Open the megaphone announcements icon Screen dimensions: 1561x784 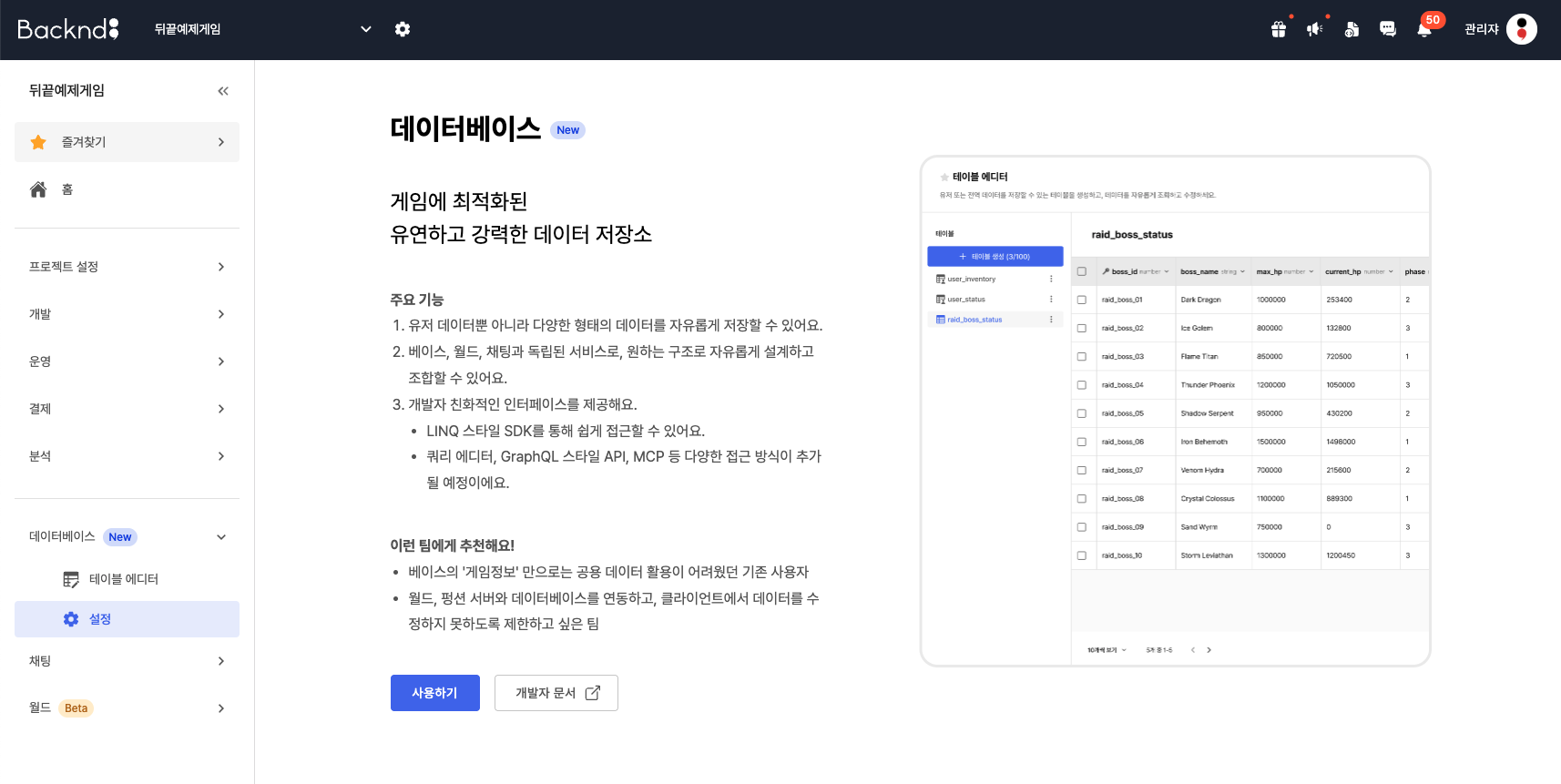pos(1315,29)
